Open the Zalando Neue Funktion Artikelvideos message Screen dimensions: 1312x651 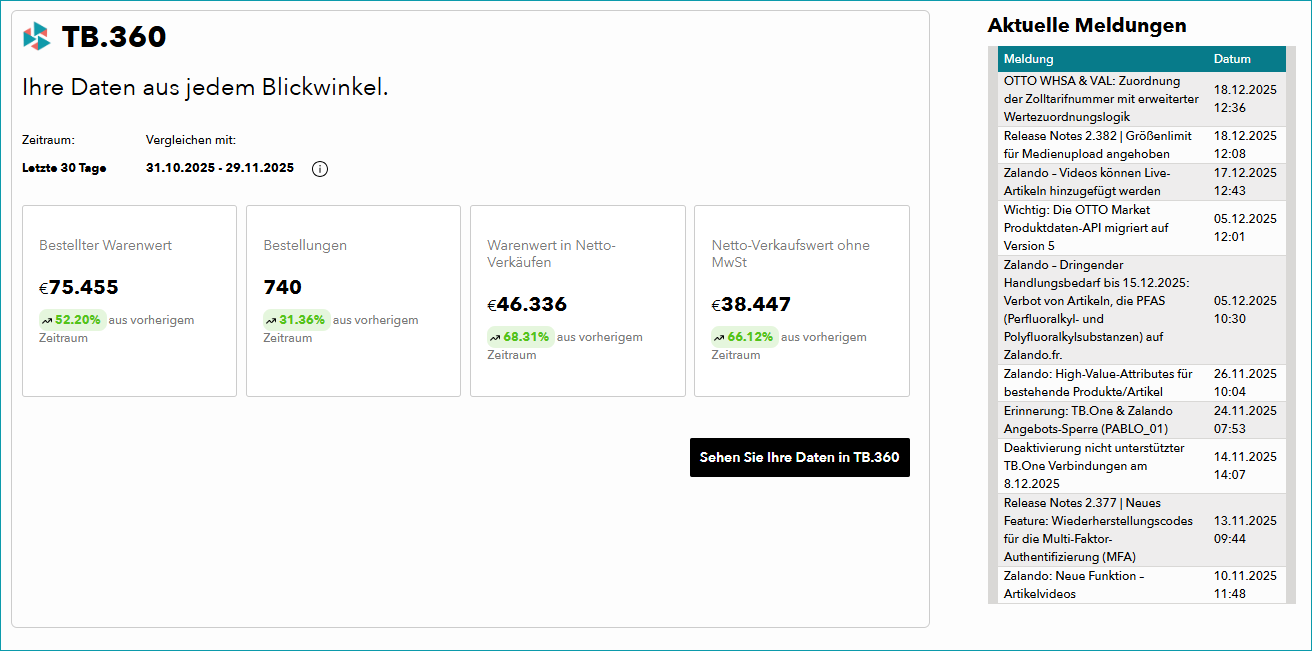tap(1074, 585)
